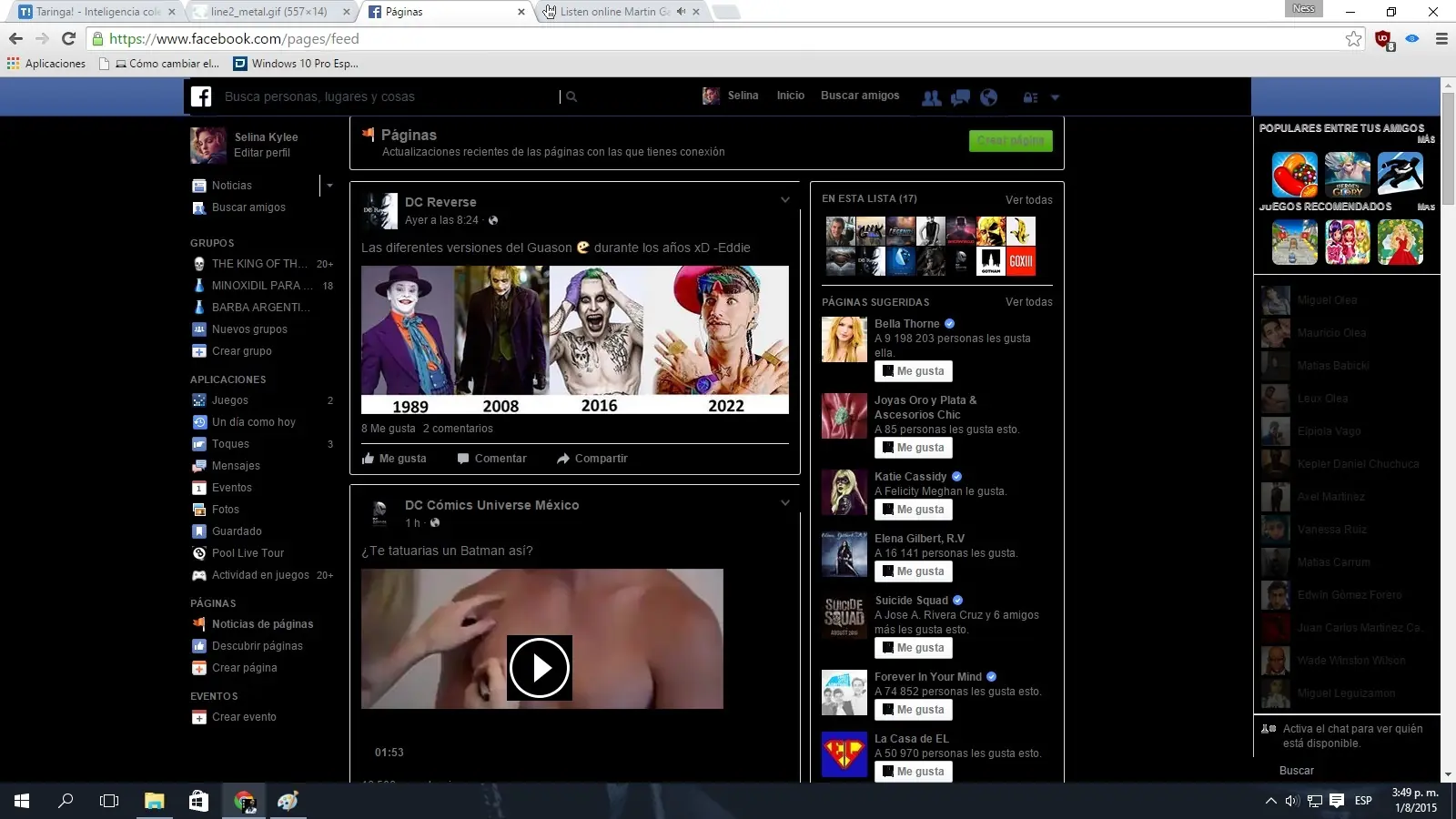Open the friend requests icon
1456x819 pixels.
coord(932,97)
